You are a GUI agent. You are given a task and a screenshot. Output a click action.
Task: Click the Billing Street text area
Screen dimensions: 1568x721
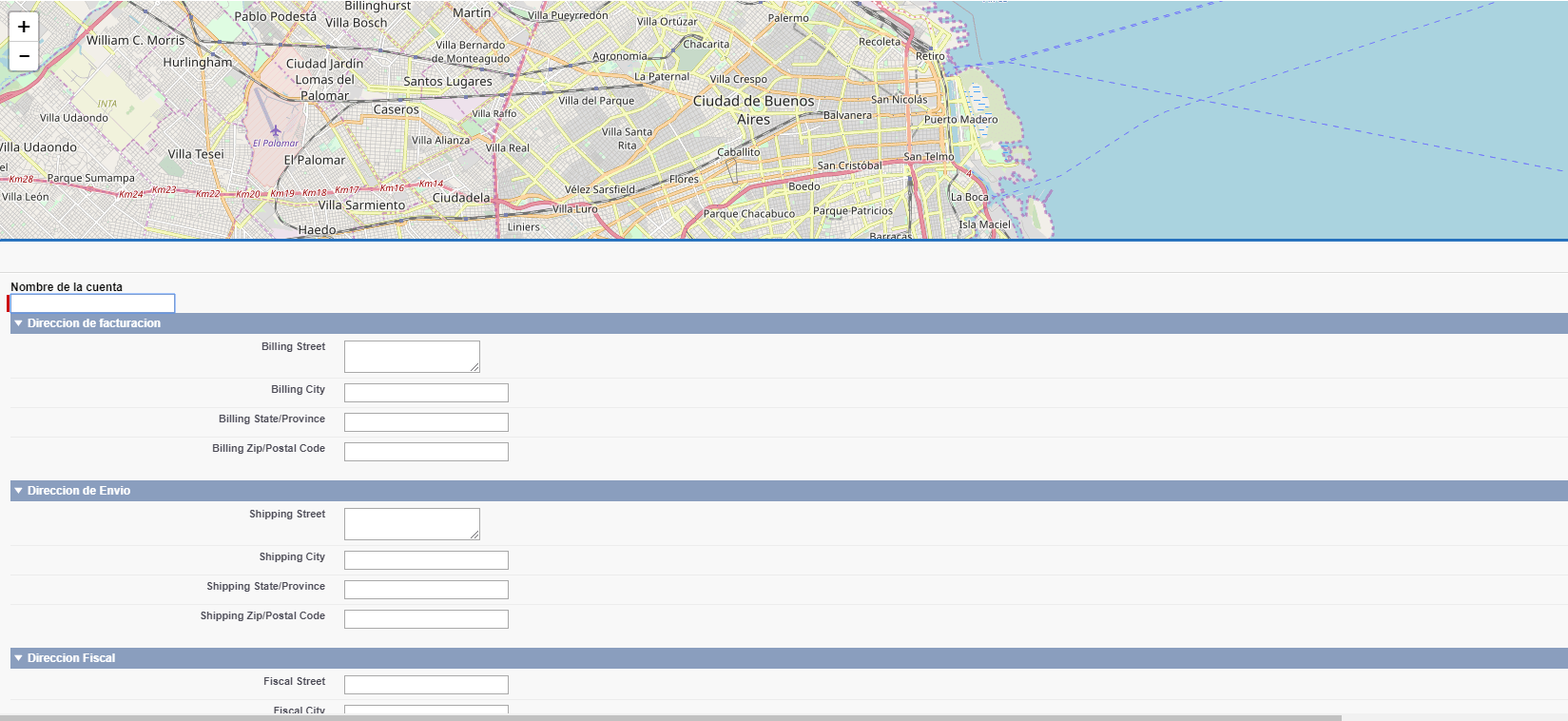(x=412, y=357)
